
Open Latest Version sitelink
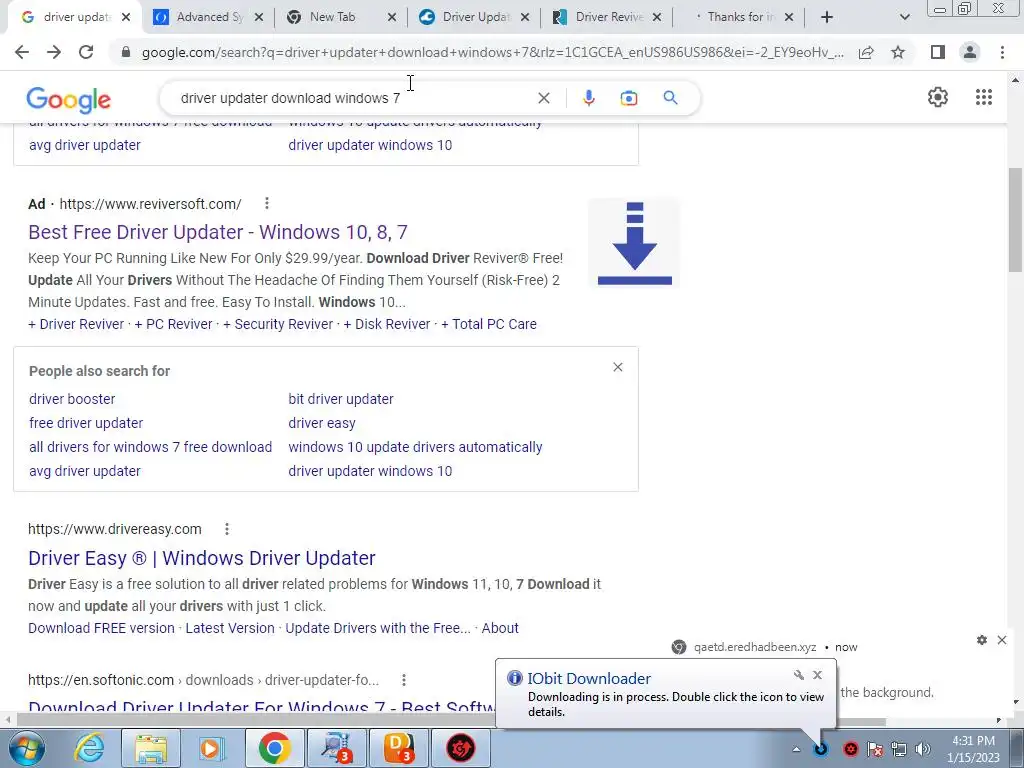[230, 628]
